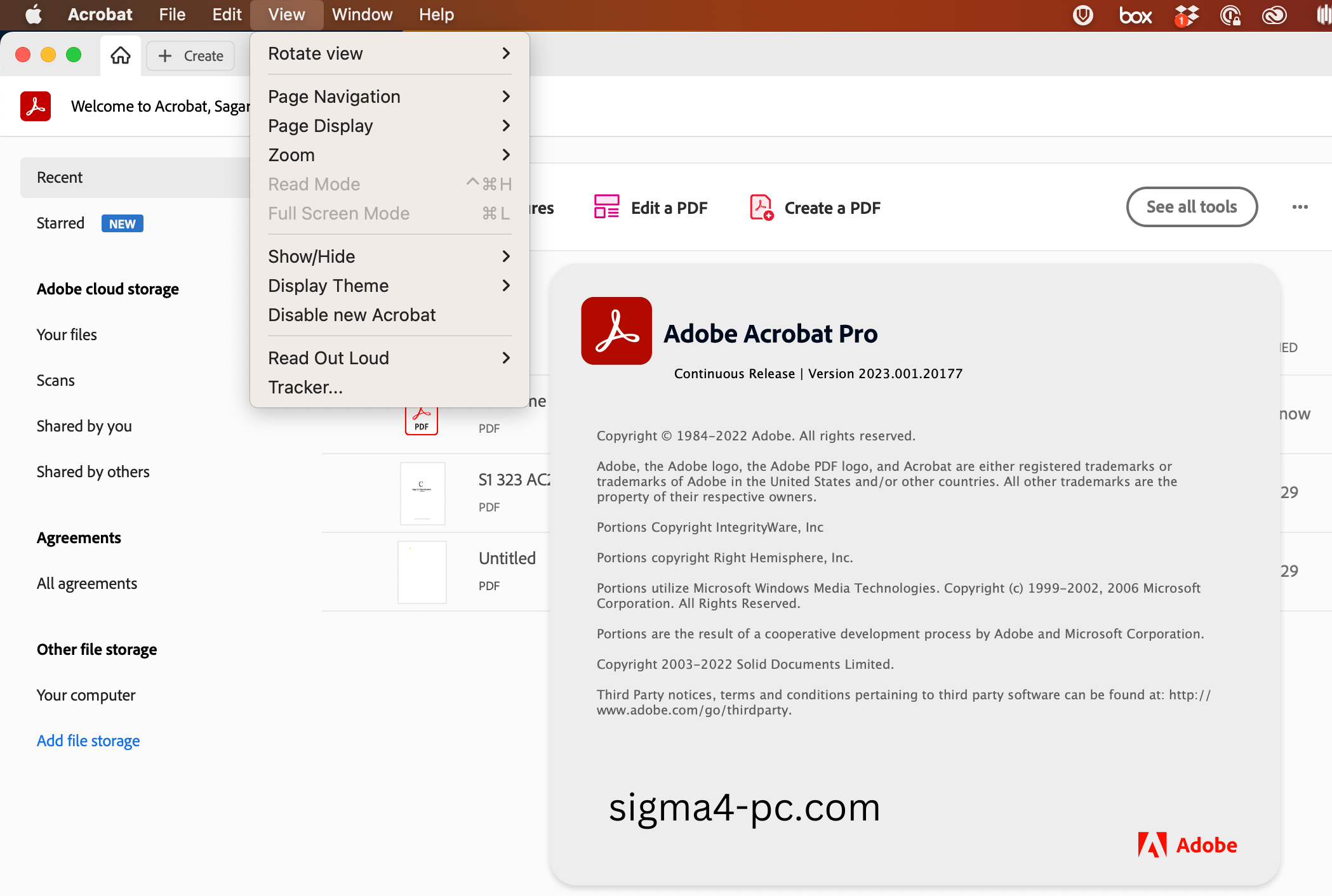This screenshot has height=896, width=1332.
Task: Expand the Show/Hide submenu
Action: [390, 256]
